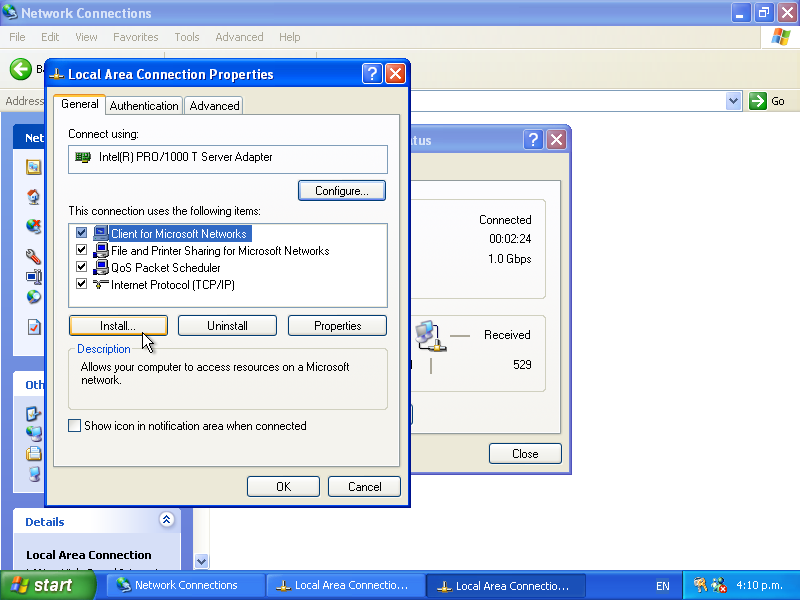Screen dimensions: 800x600
Task: Click second Local Area Connection taskbar button
Action: (506, 585)
